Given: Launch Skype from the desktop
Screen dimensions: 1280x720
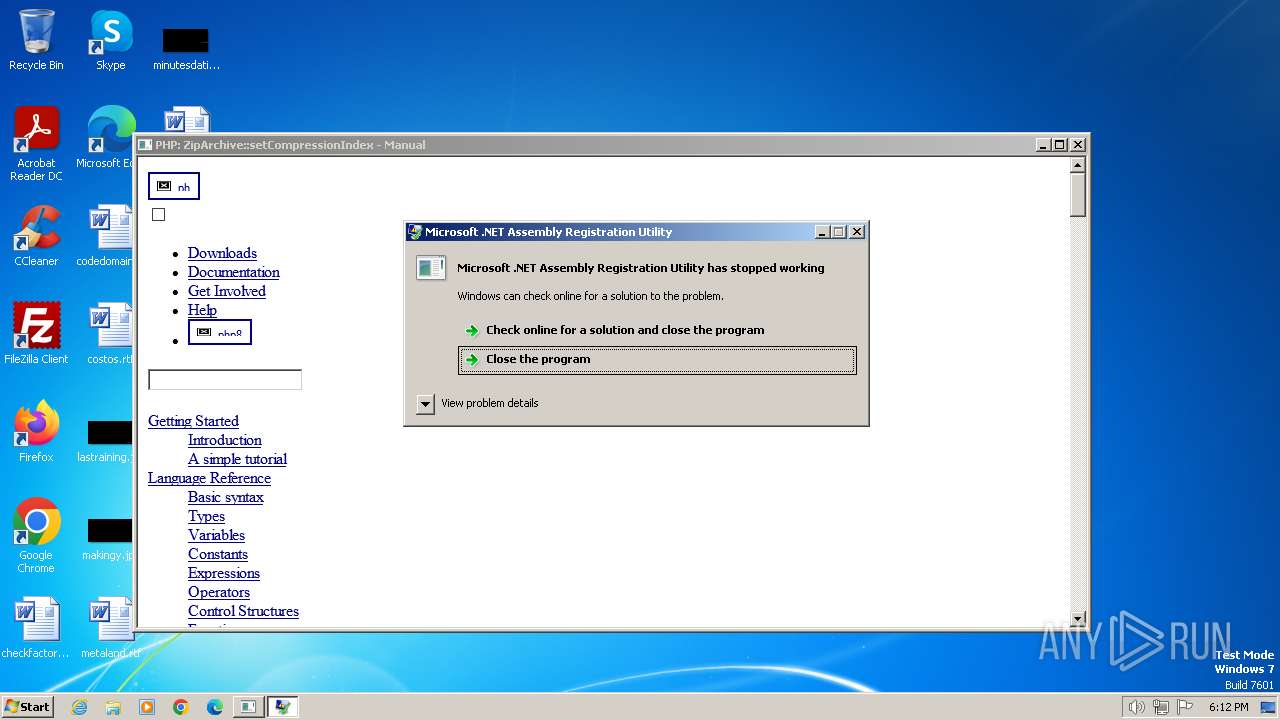Looking at the screenshot, I should [x=110, y=40].
